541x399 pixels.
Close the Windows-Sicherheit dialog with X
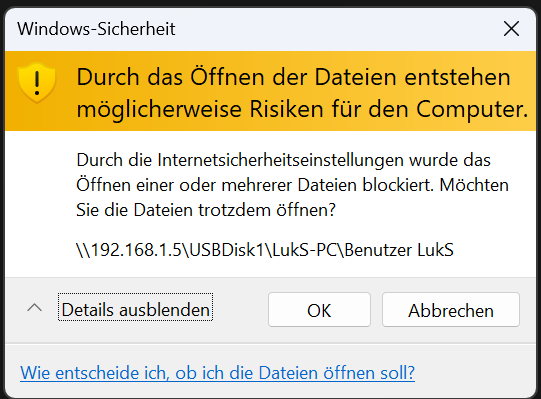(x=511, y=28)
